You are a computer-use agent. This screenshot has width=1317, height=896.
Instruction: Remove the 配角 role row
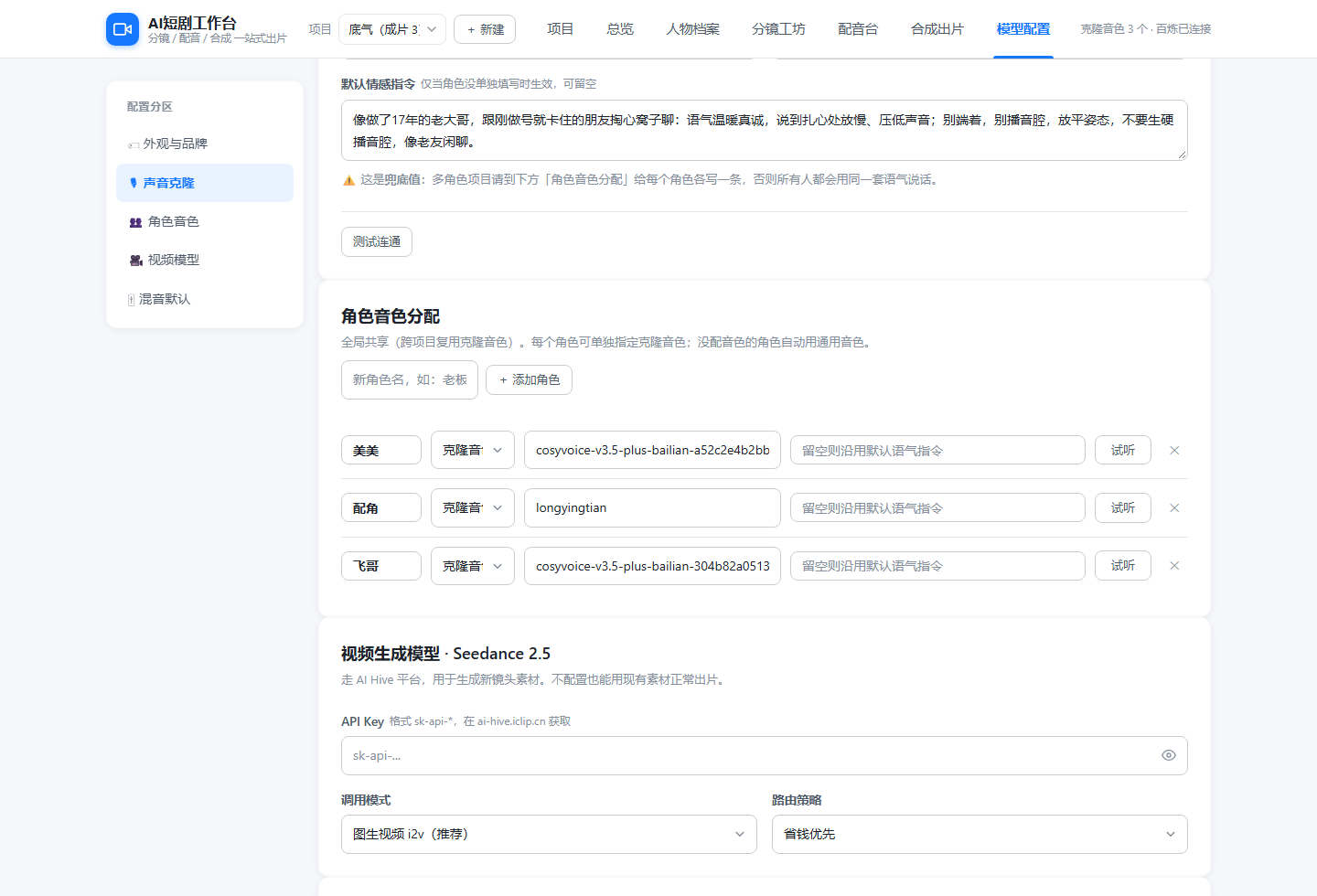point(1174,507)
